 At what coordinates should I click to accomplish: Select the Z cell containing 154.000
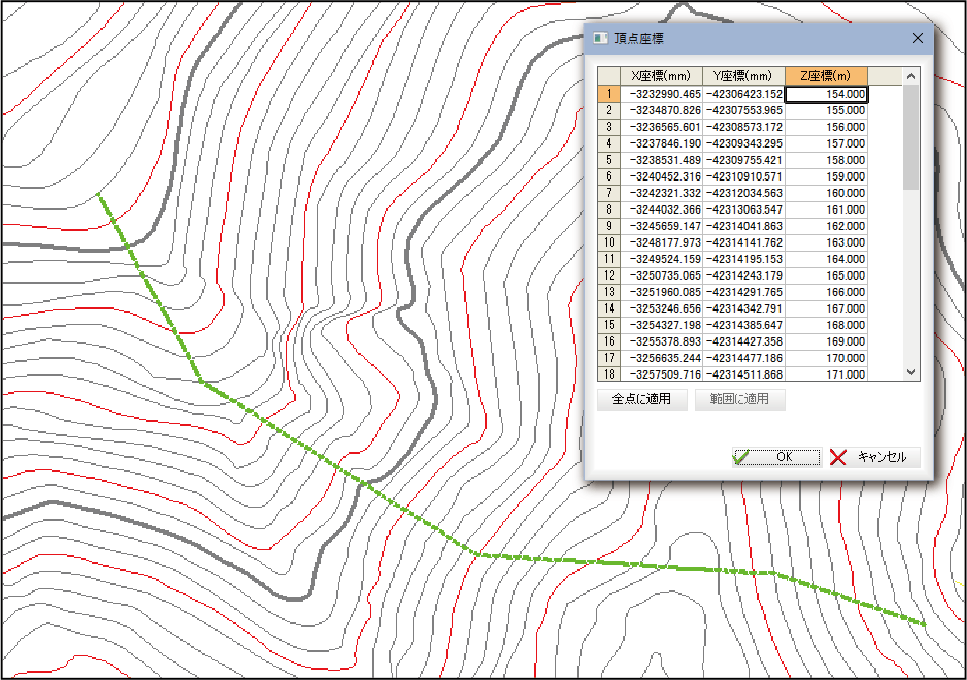coord(826,94)
